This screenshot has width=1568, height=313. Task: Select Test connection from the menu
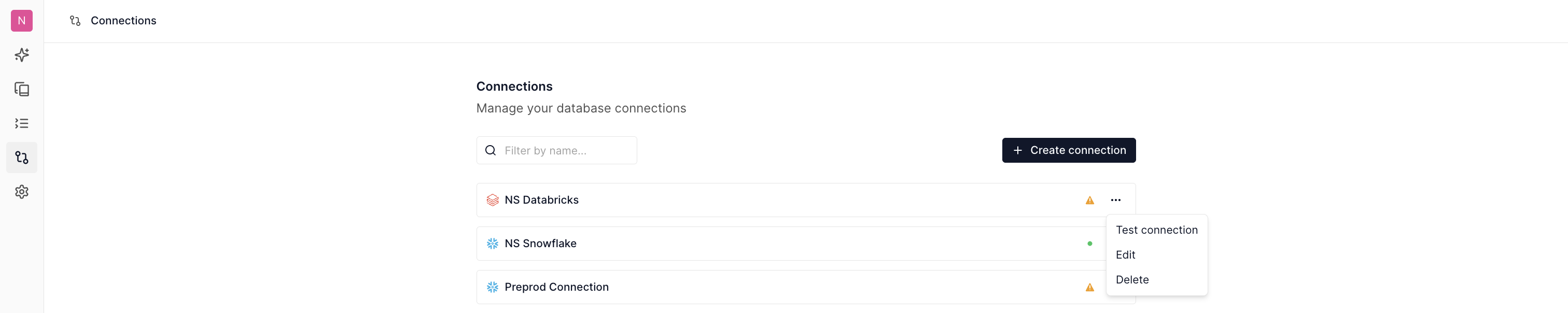[x=1156, y=230]
